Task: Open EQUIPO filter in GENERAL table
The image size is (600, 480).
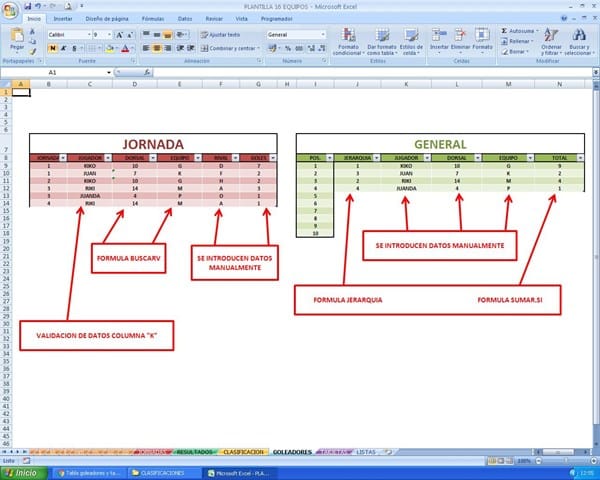Action: click(x=530, y=158)
